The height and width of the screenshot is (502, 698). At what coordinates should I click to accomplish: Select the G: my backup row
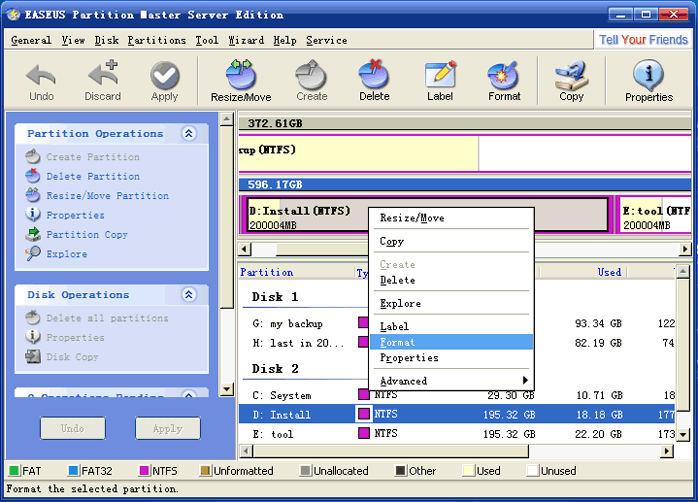coord(457,324)
